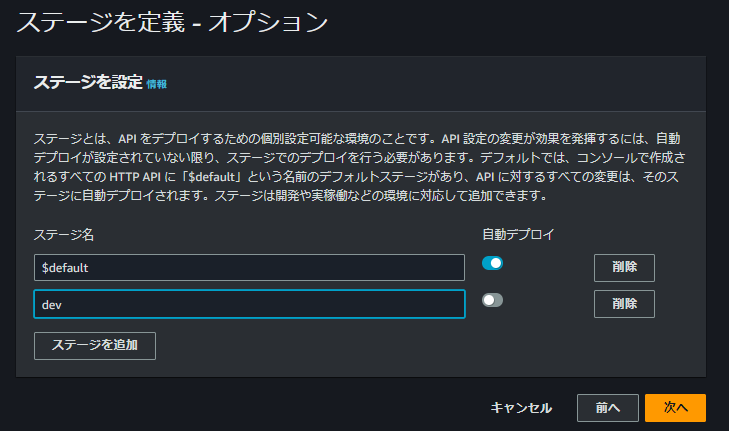Click the ステージを追加 button
This screenshot has width=729, height=431.
[95, 345]
